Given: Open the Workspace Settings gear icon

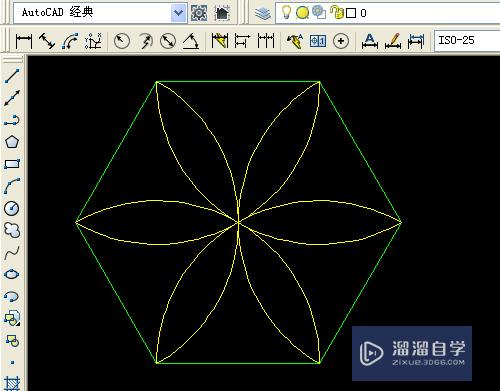Looking at the screenshot, I should [x=199, y=13].
